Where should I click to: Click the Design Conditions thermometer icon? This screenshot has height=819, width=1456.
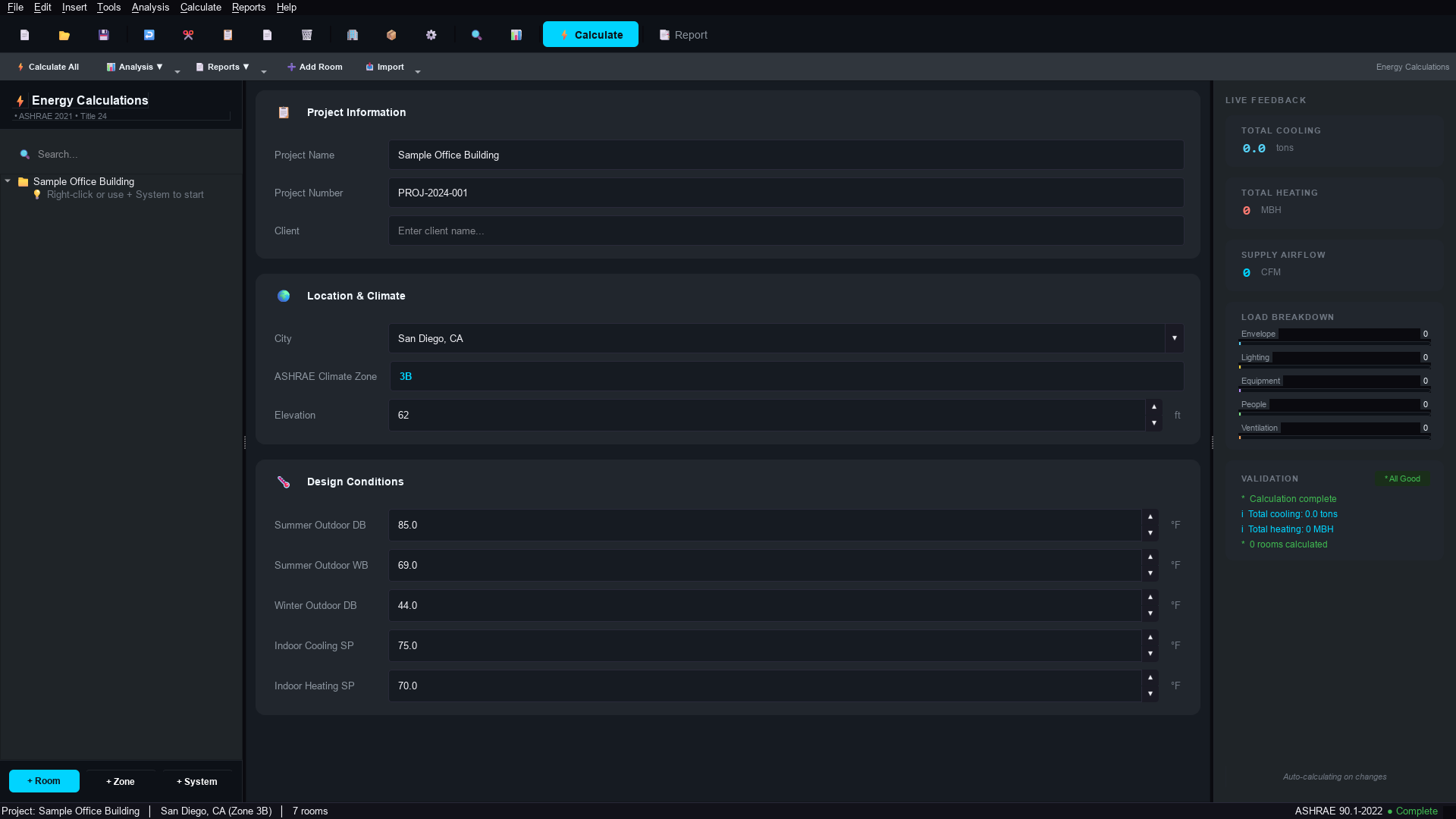coord(284,482)
